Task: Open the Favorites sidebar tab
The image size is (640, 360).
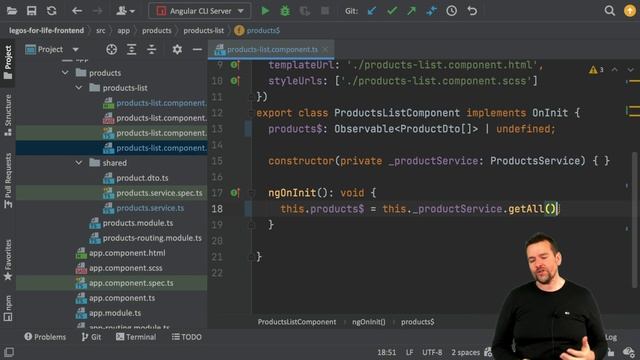Action: 8,260
